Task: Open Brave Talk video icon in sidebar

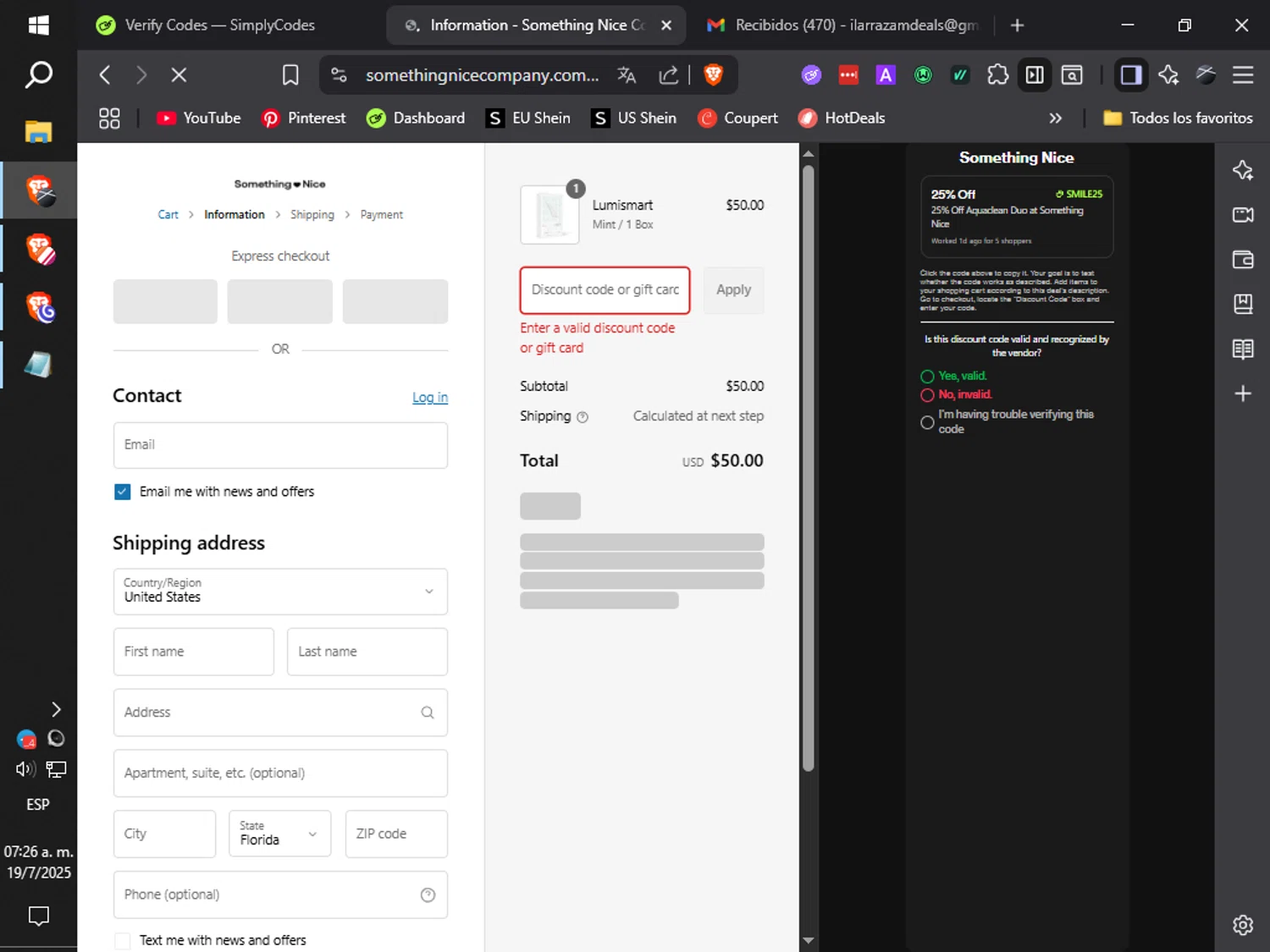Action: click(1243, 215)
